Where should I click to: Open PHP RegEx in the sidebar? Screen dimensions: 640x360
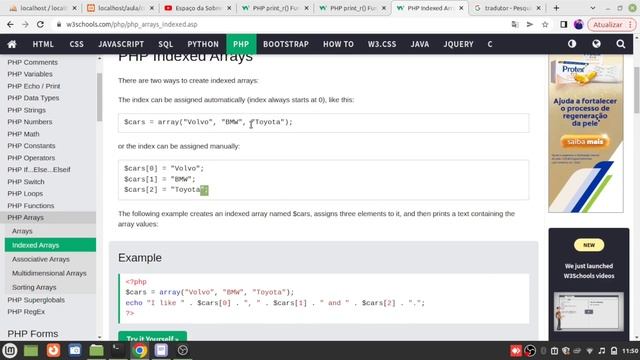coord(26,311)
